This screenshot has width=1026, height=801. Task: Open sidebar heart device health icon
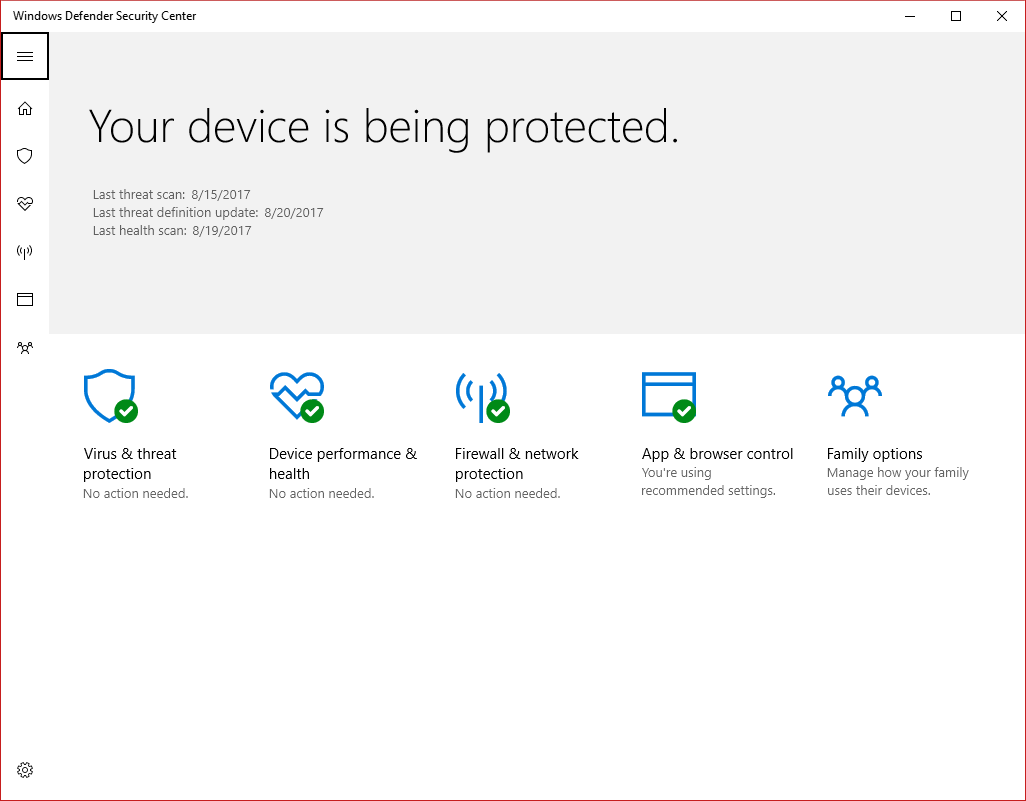coord(25,204)
